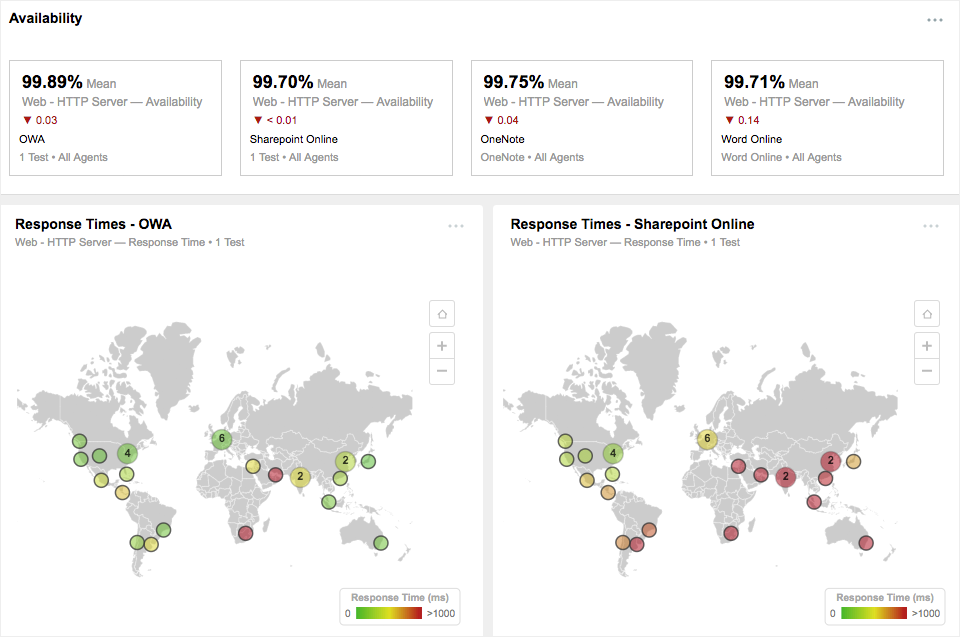Select the Word Online 99.71% availability card
960x637 pixels.
[x=827, y=118]
